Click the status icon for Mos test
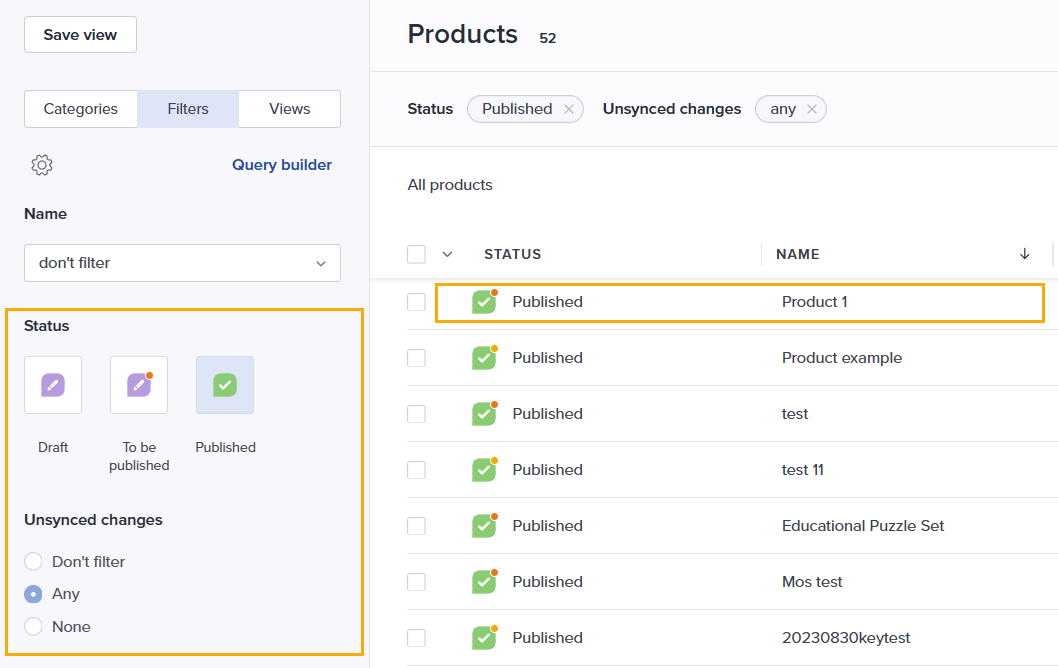This screenshot has width=1058, height=668. pyautogui.click(x=484, y=582)
